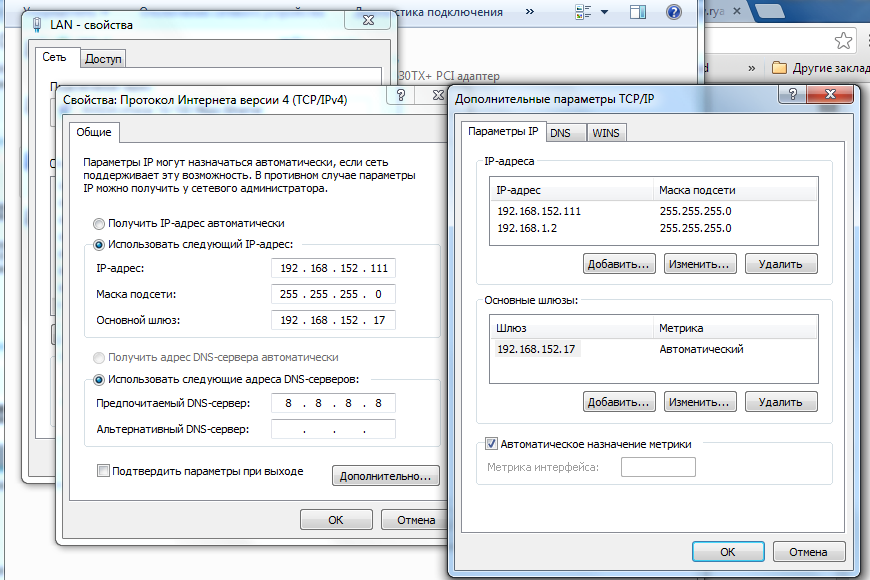Click the Шлюз column header
The image size is (870, 580).
(571, 328)
